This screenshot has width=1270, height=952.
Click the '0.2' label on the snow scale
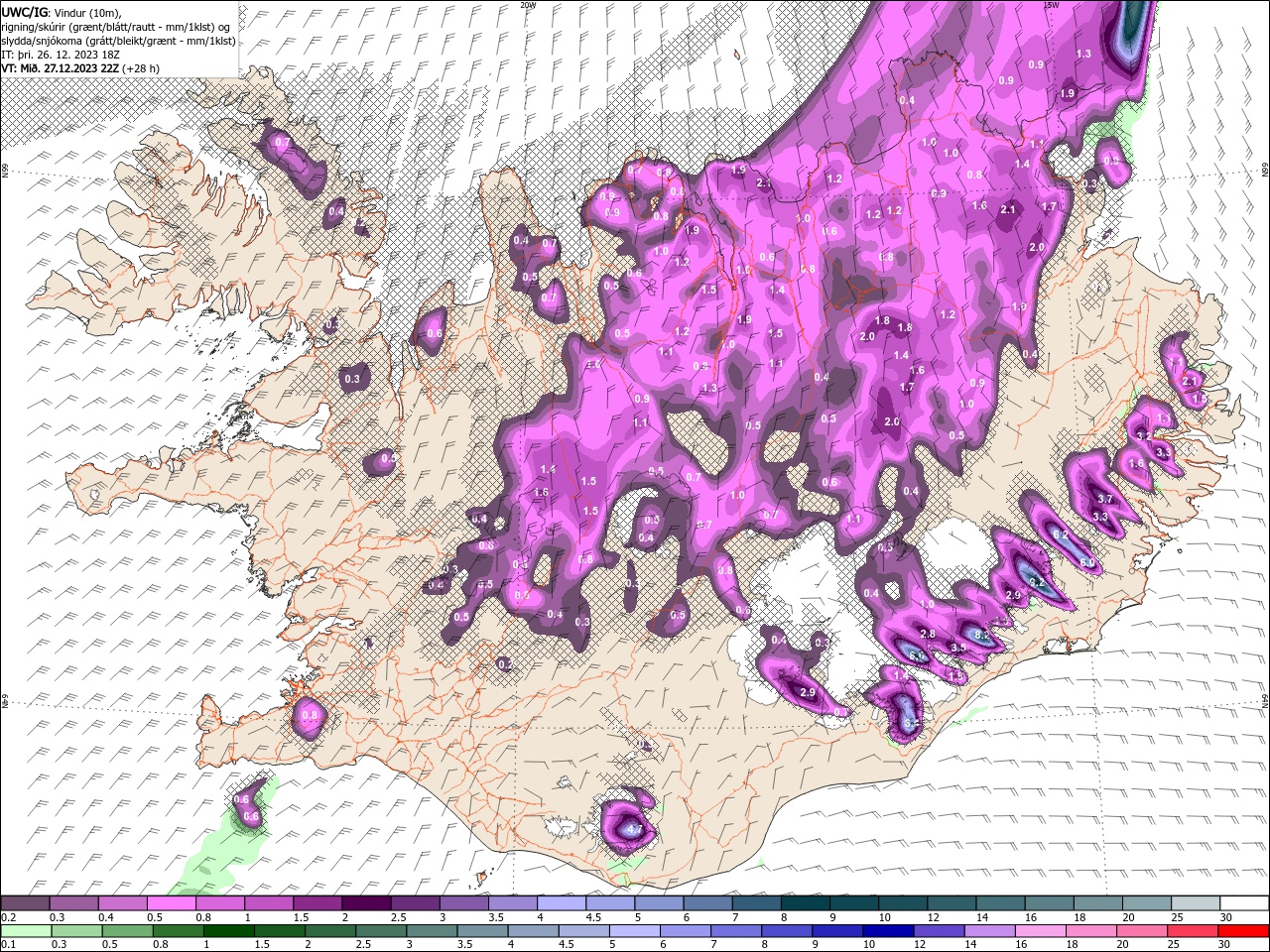8,917
